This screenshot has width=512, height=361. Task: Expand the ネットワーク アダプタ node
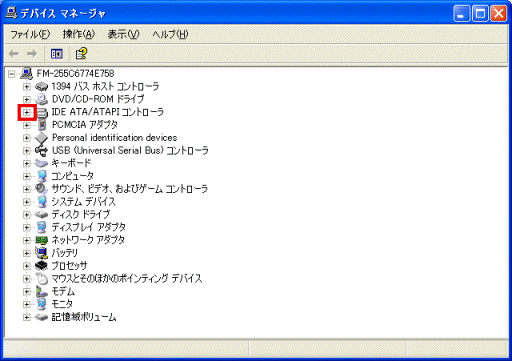click(26, 240)
